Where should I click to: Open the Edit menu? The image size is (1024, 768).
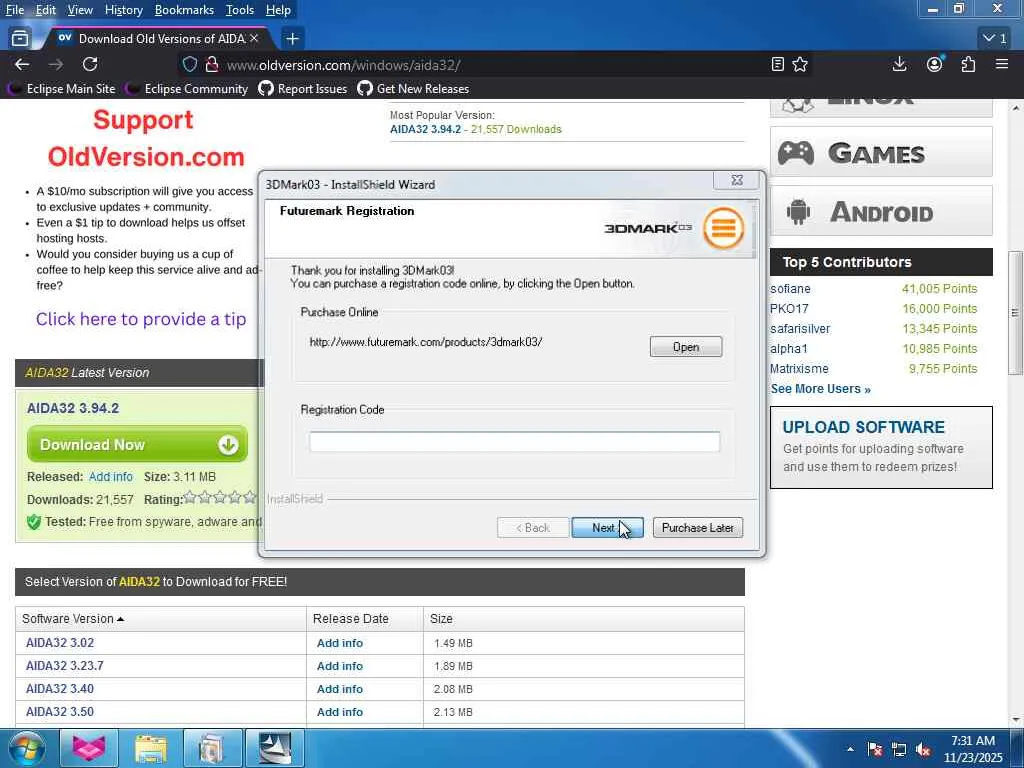coord(45,10)
